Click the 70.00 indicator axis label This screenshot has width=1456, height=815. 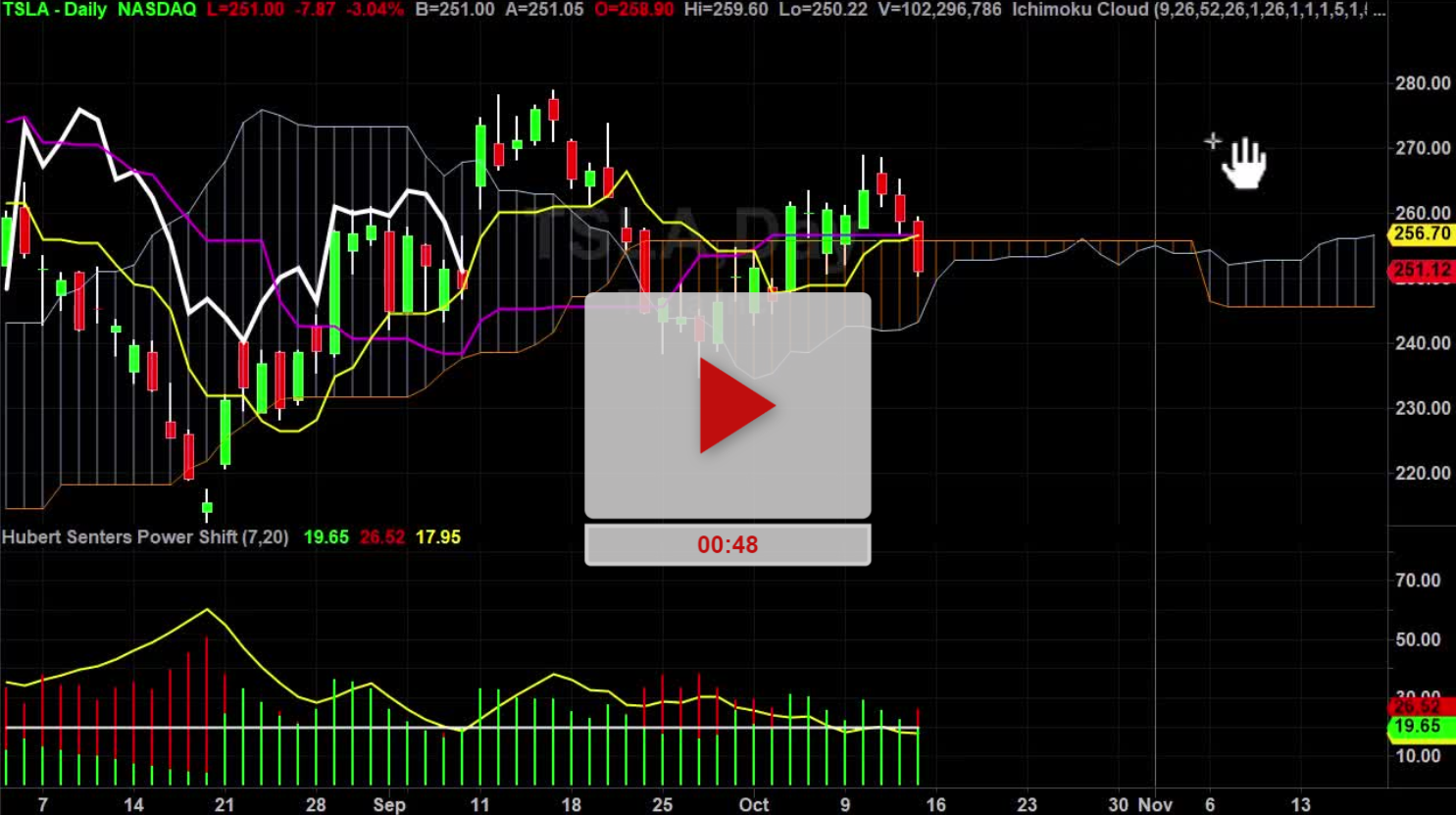(1418, 581)
